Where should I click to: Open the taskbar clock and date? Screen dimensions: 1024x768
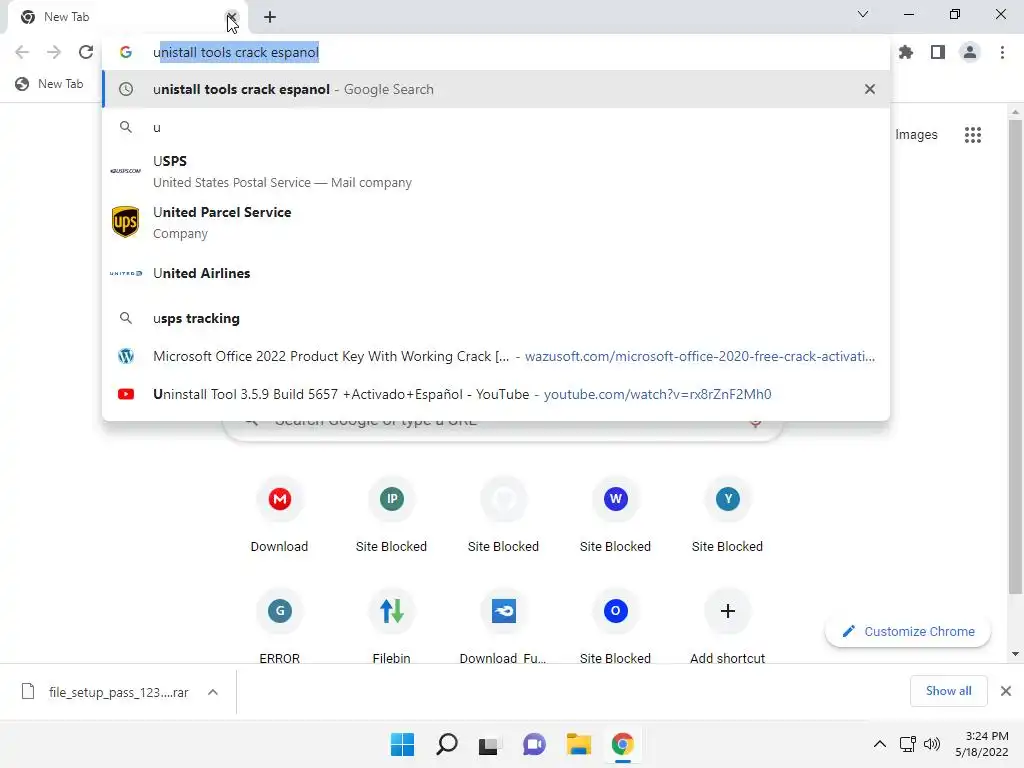[982, 744]
